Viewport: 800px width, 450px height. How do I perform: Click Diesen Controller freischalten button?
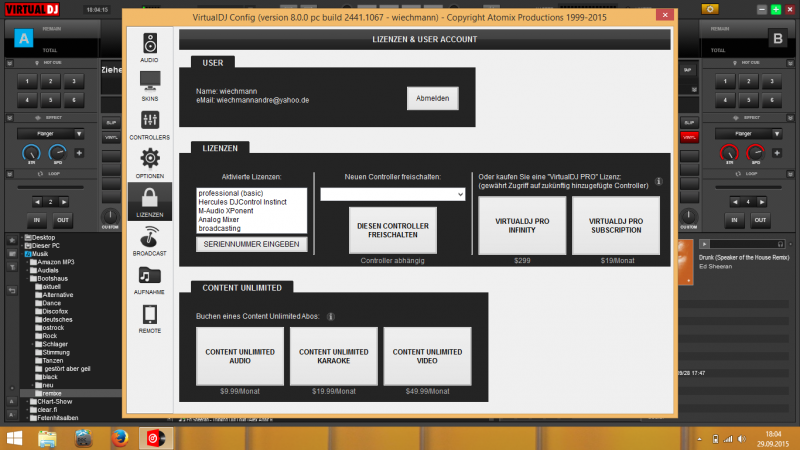tap(393, 230)
